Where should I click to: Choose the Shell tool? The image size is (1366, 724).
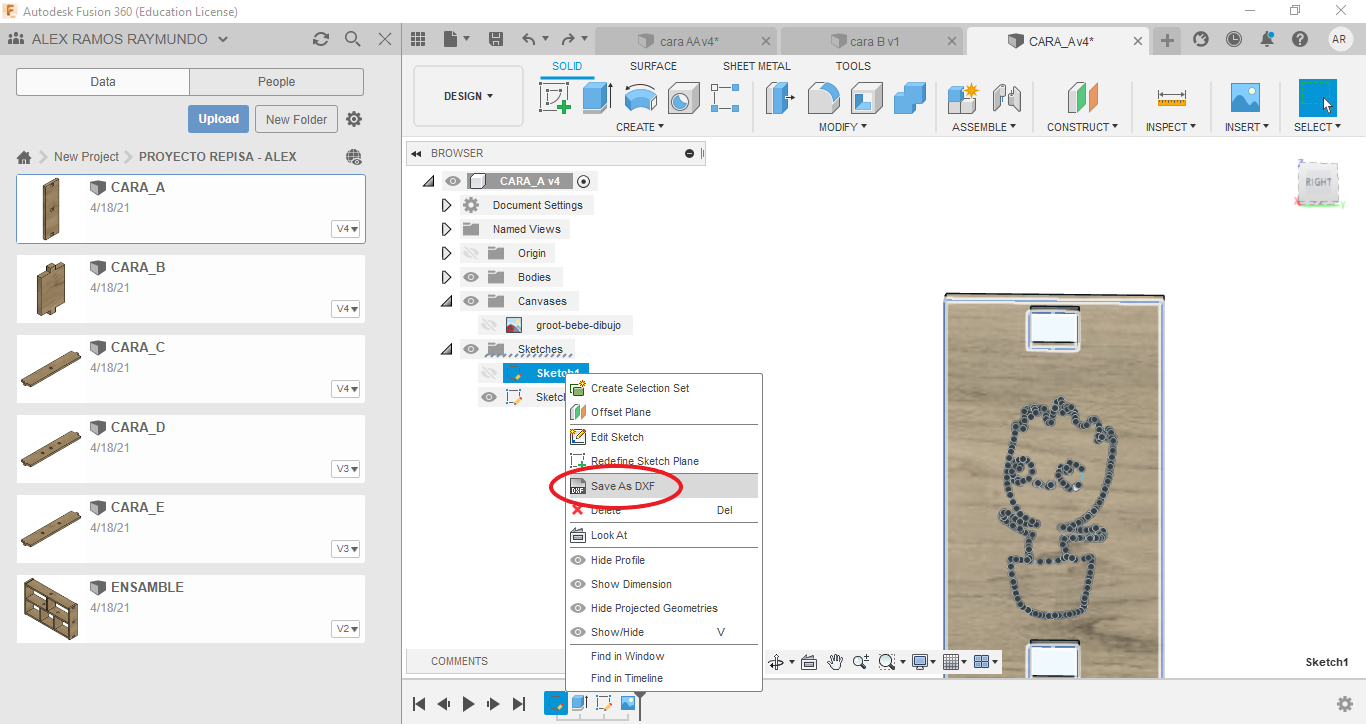866,98
